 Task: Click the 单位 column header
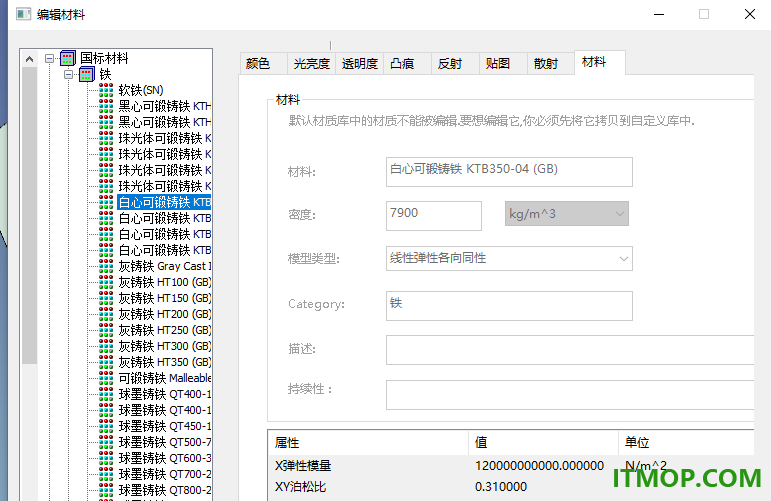tap(686, 442)
